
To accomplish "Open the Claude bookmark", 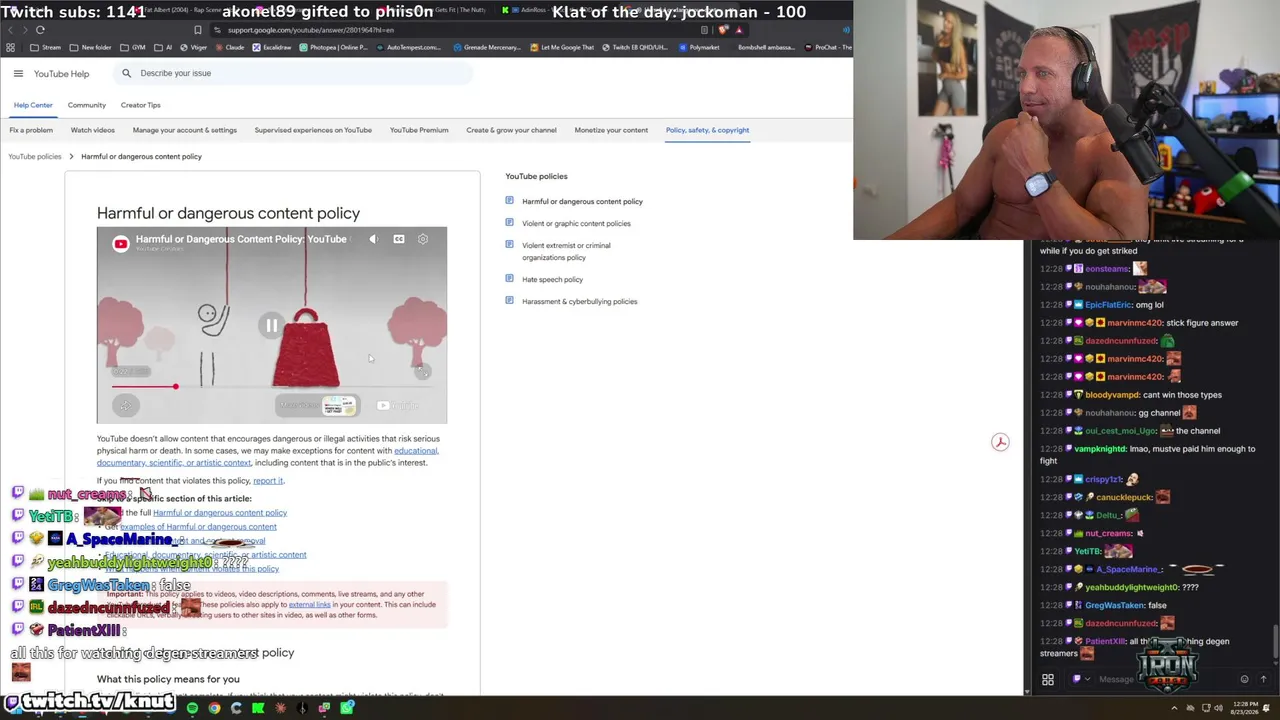I will point(230,47).
